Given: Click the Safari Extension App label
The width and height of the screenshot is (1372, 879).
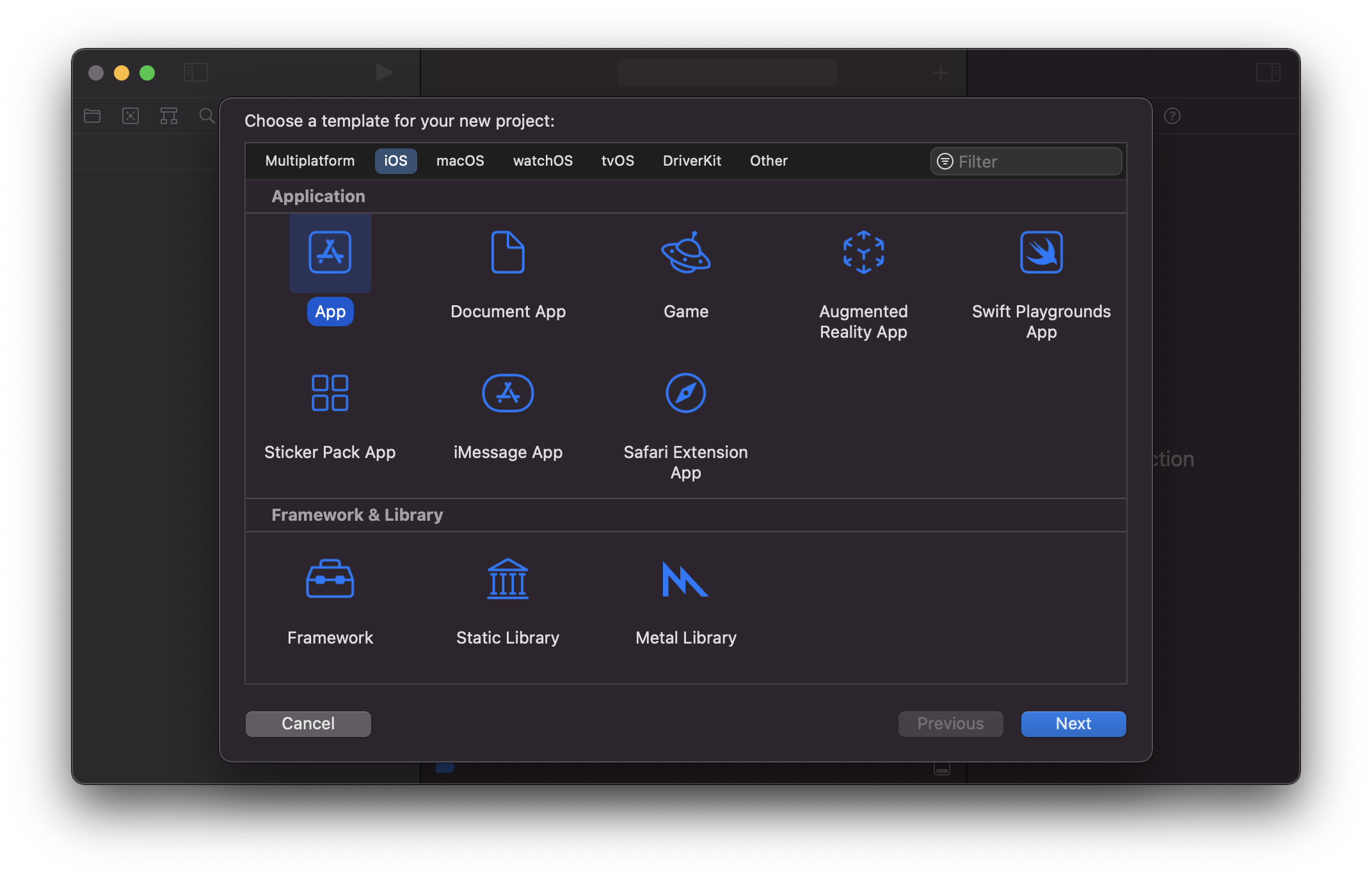Looking at the screenshot, I should 686,463.
